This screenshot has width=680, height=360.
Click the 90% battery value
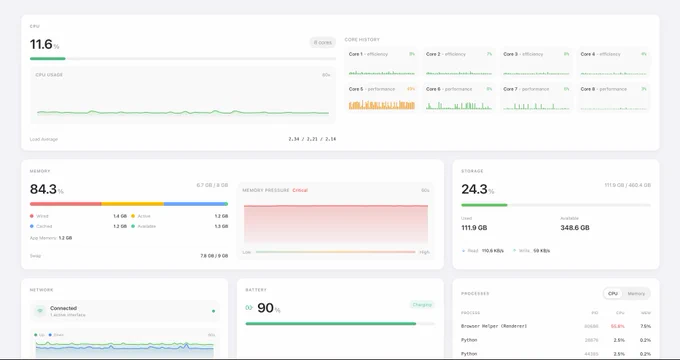pyautogui.click(x=269, y=308)
